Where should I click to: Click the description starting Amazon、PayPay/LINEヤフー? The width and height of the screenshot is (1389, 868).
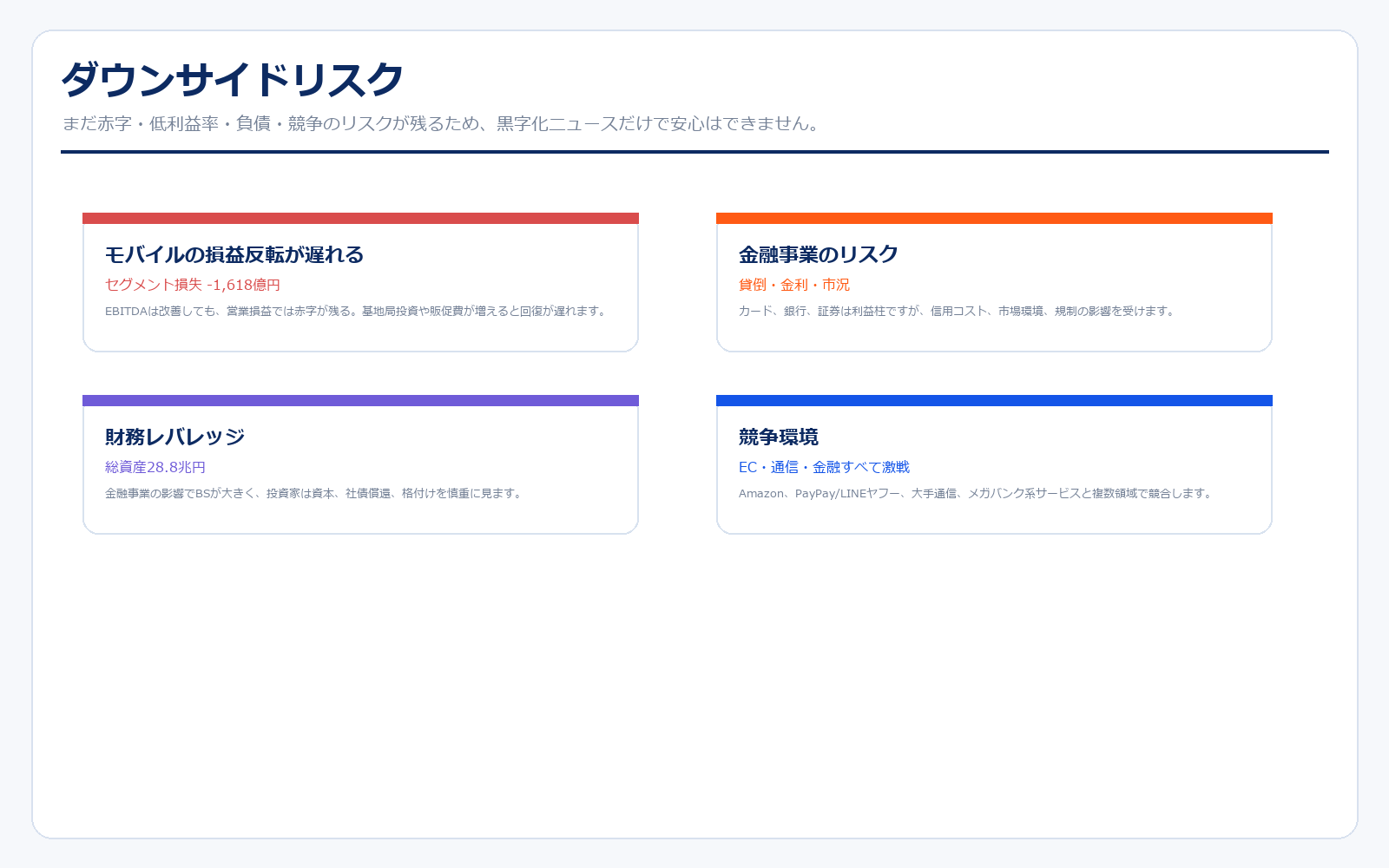(x=977, y=493)
